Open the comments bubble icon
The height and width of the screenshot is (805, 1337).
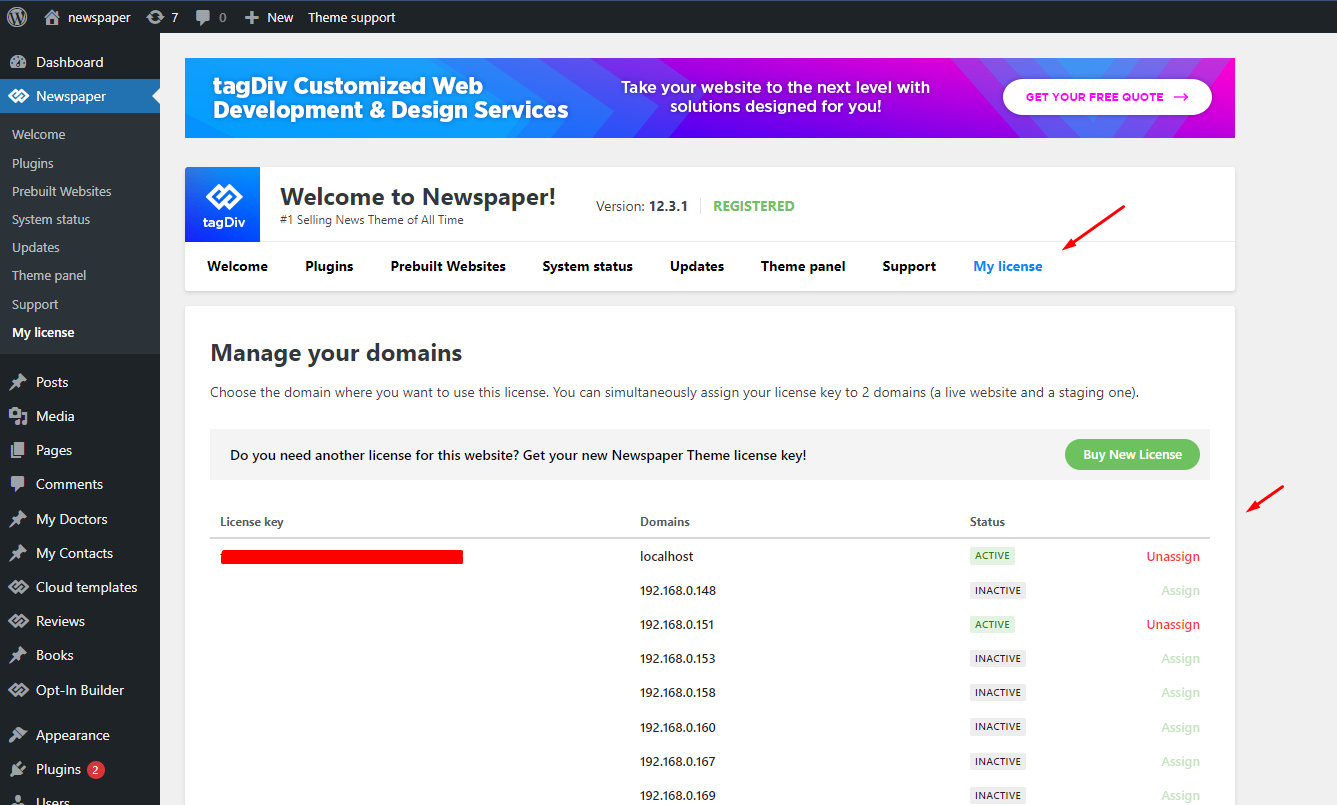203,17
